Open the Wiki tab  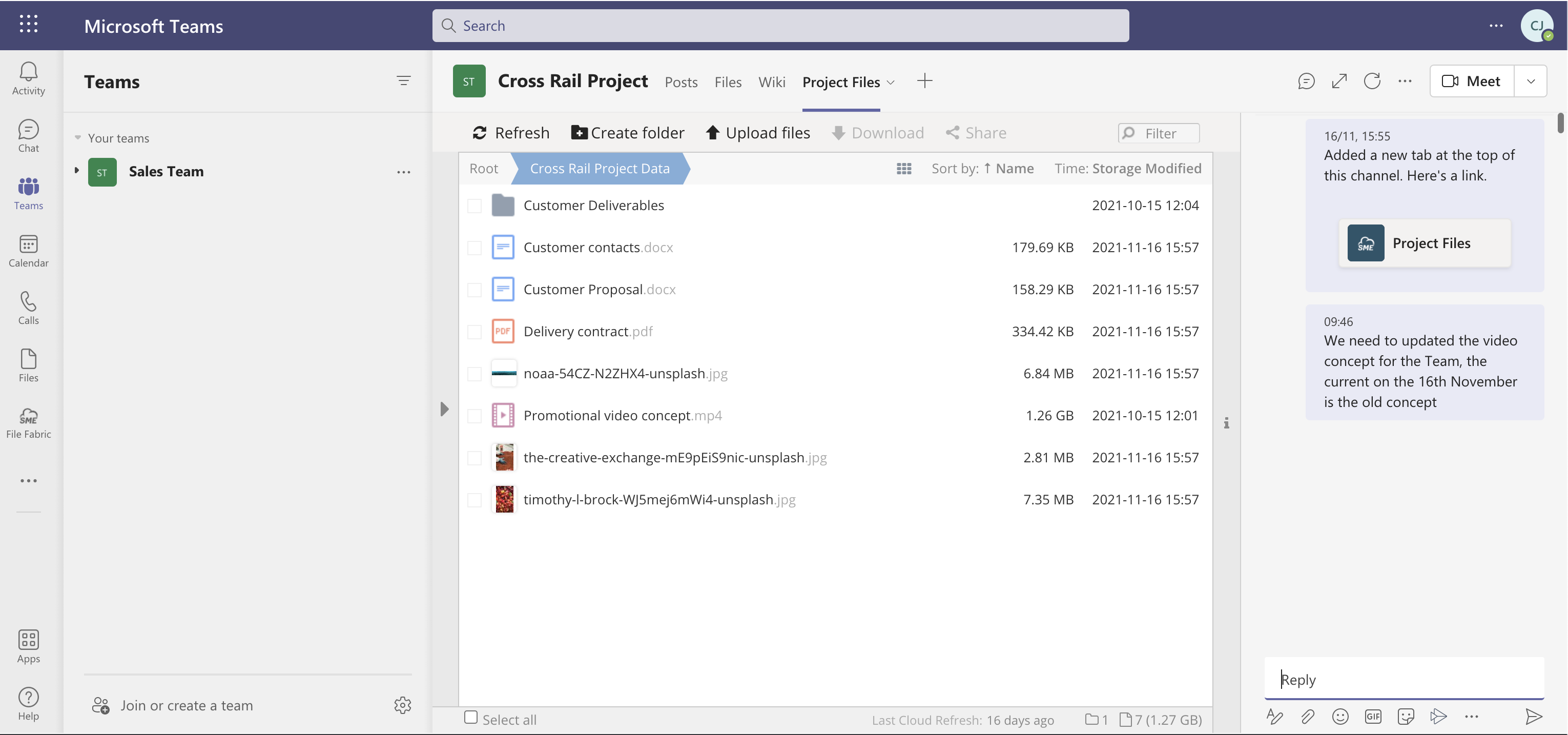tap(771, 82)
